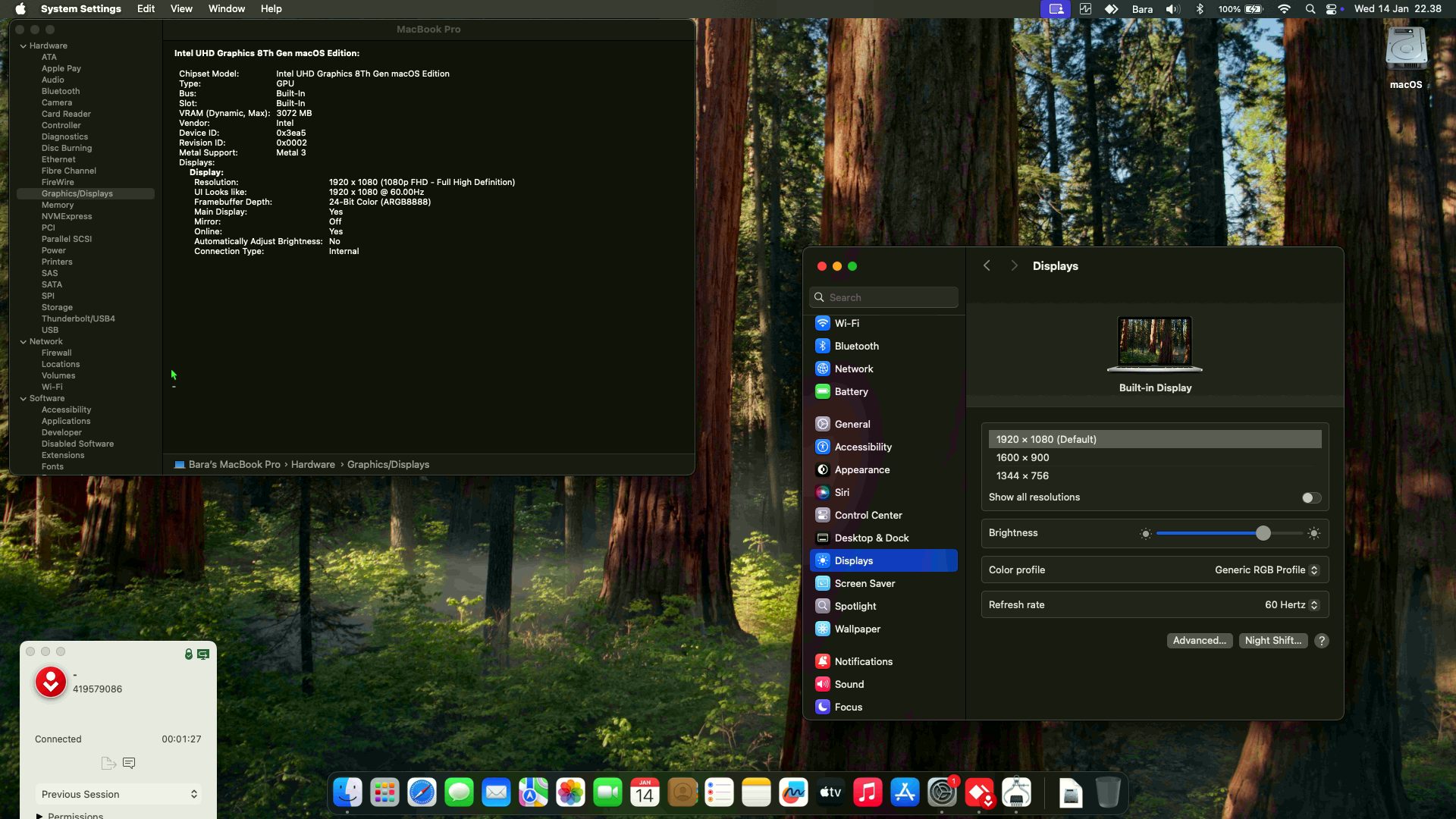Collapse the Hardware tree section
Screen dimensions: 1456x819
[24, 45]
